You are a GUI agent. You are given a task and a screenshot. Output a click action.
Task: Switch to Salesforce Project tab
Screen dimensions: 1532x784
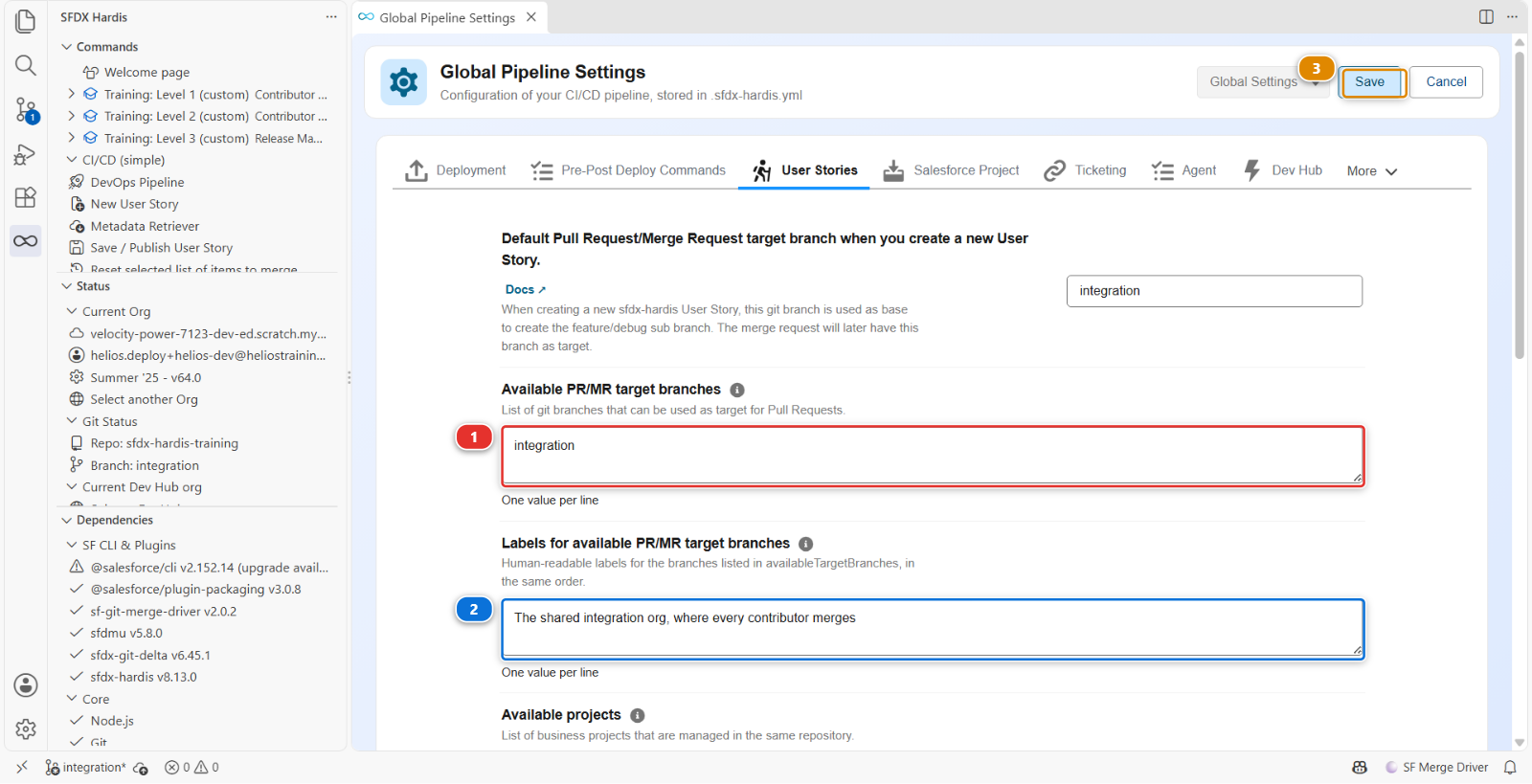coord(951,170)
